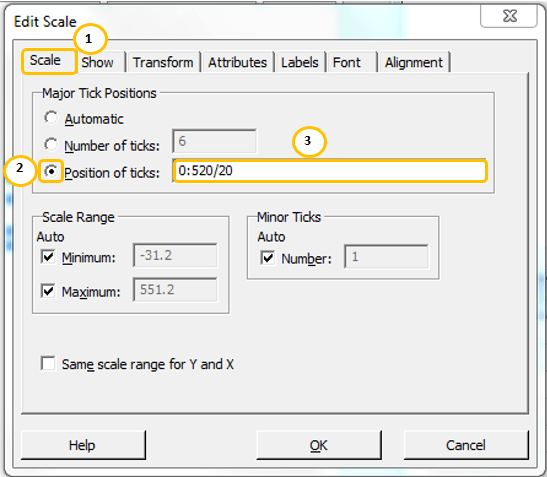The image size is (547, 477).
Task: Uncheck the Auto Minimum checkbox
Action: click(x=48, y=256)
